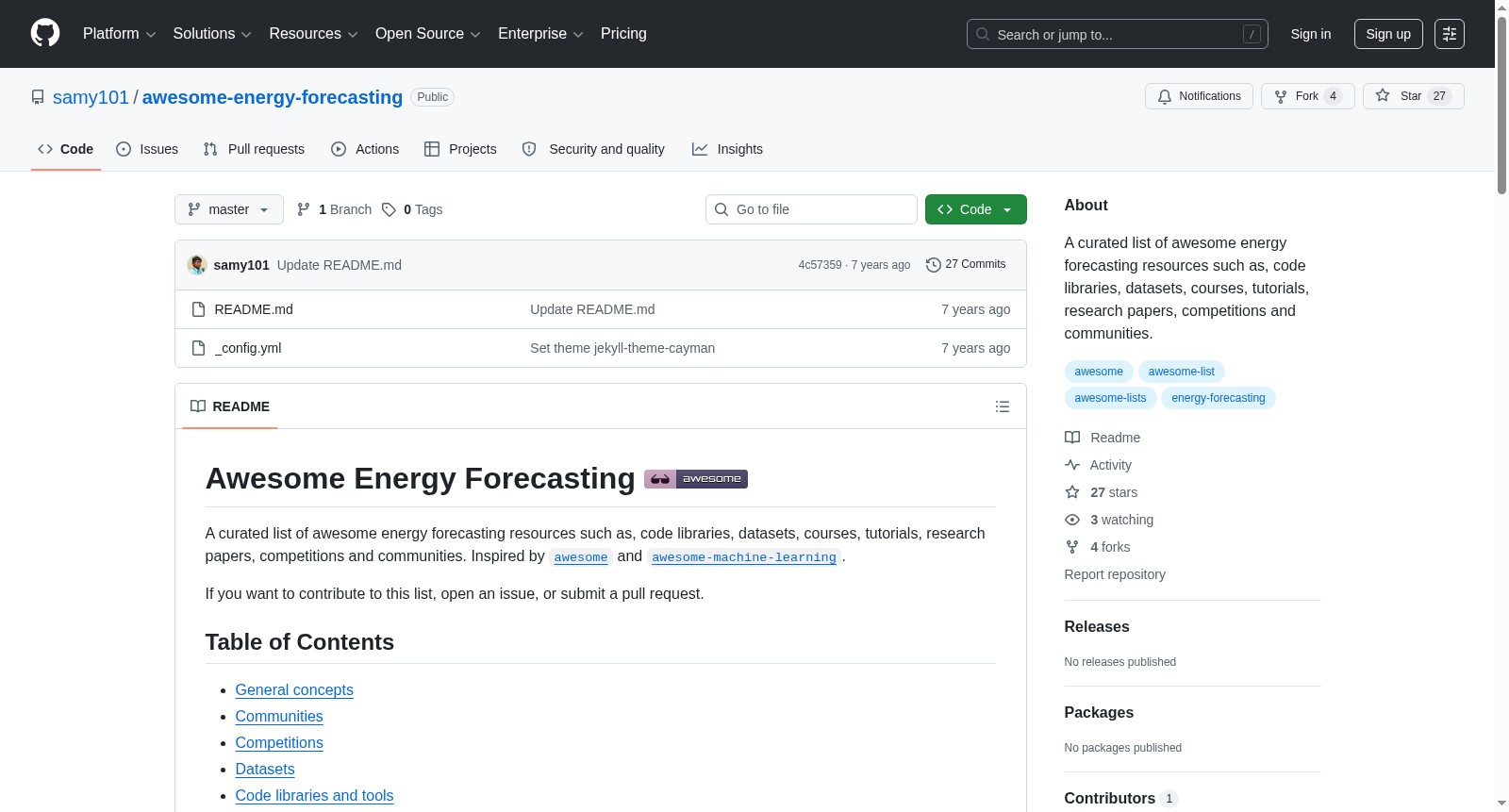View the Insights tab
Image resolution: width=1509 pixels, height=812 pixels.
click(727, 149)
